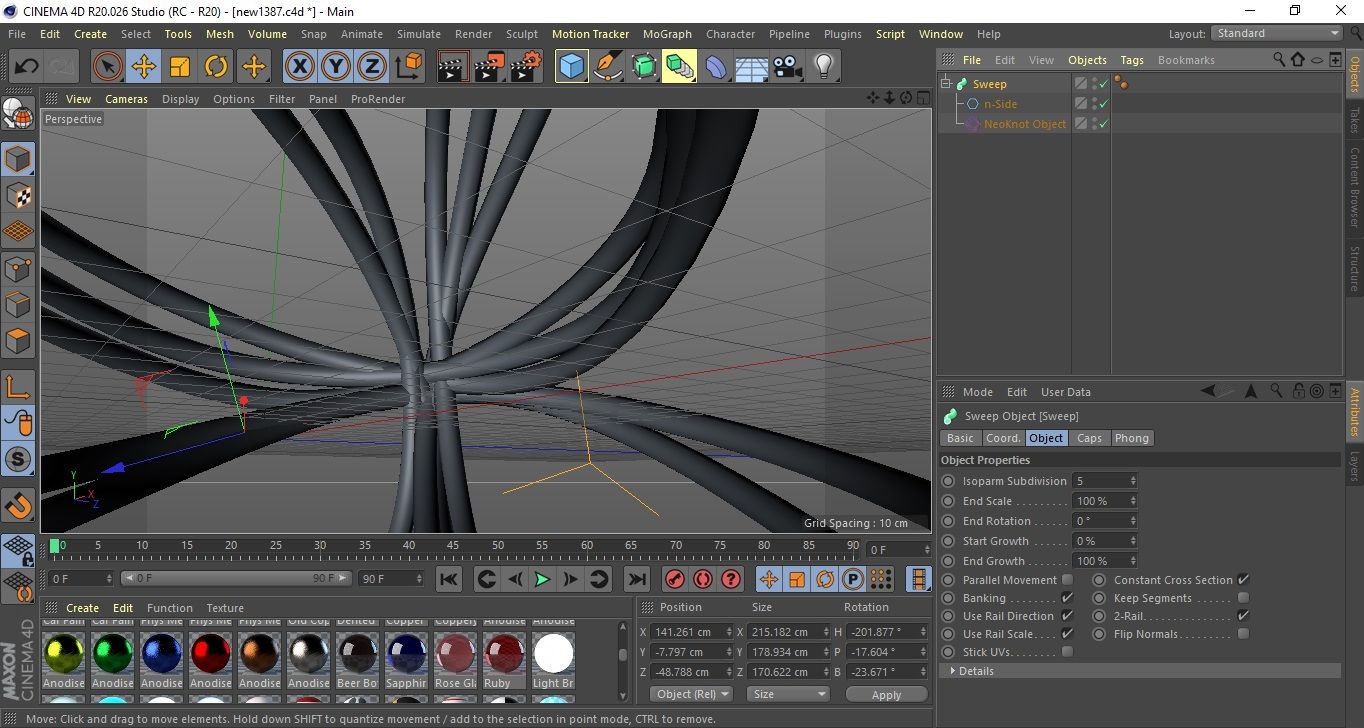Image resolution: width=1364 pixels, height=728 pixels.
Task: Open the Floor environment icon
Action: pyautogui.click(x=751, y=67)
